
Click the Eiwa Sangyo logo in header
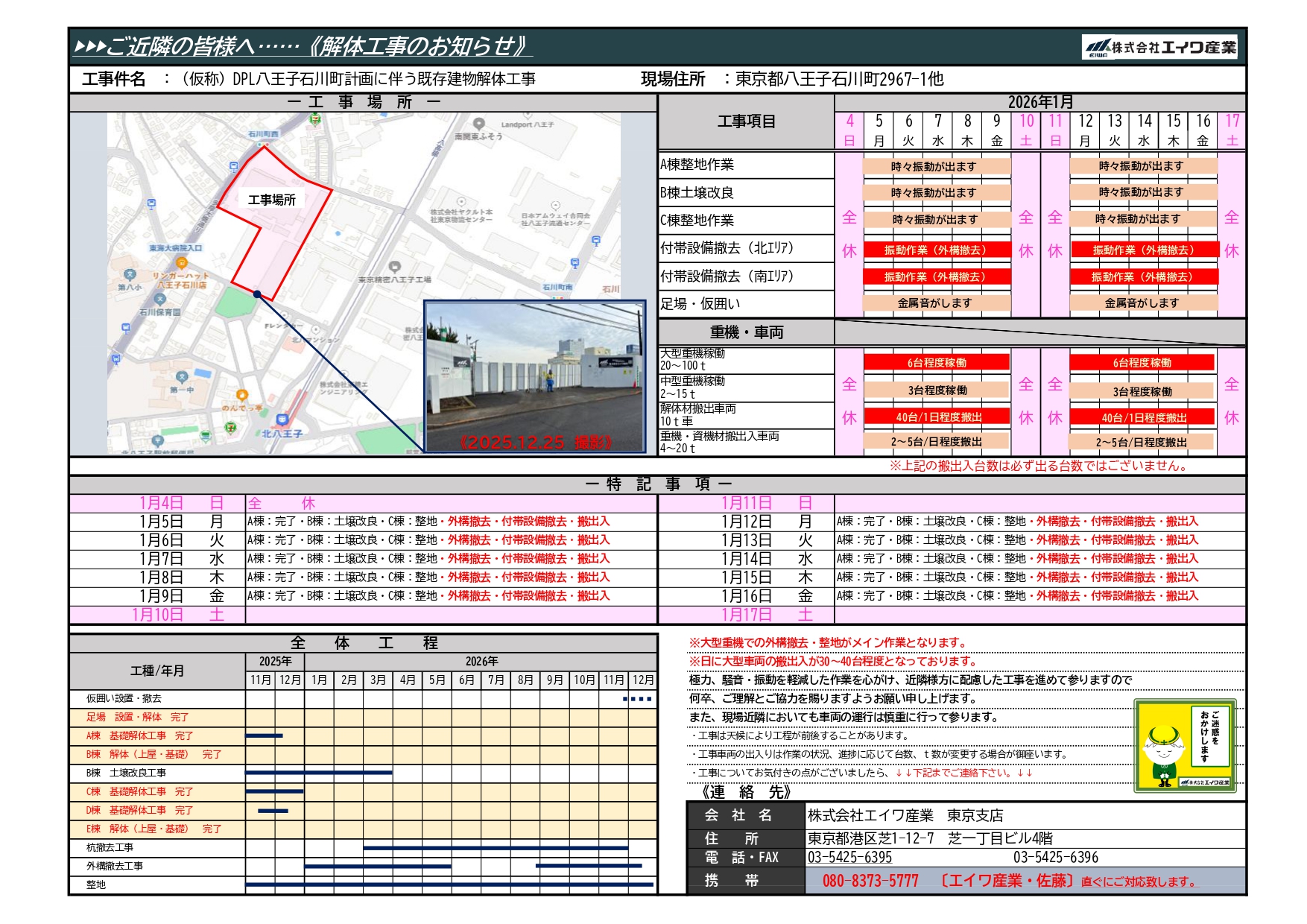click(x=1159, y=47)
